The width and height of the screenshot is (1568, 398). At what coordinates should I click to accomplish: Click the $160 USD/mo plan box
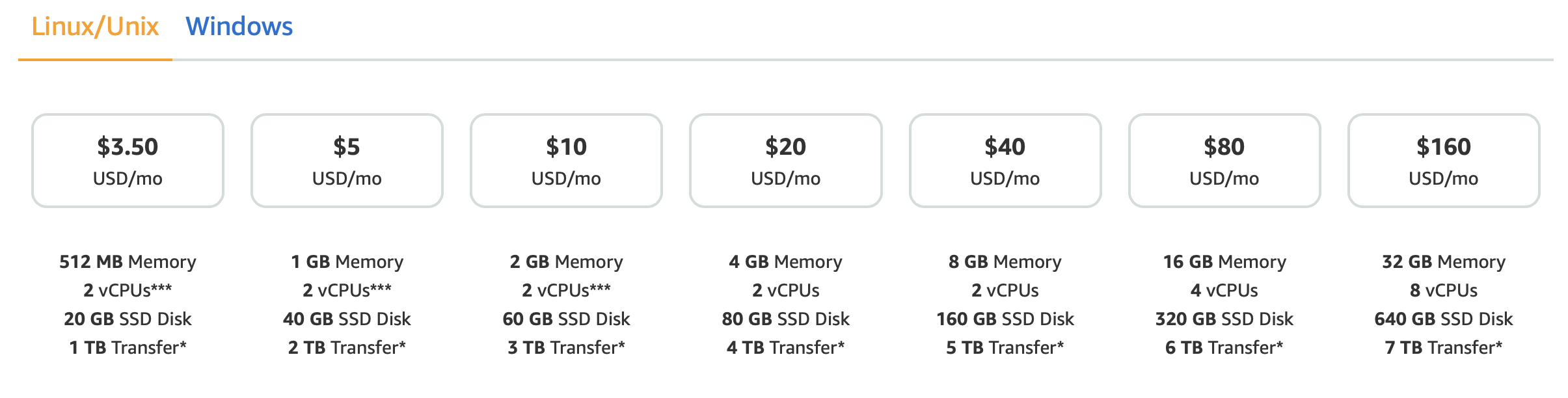coord(1443,161)
